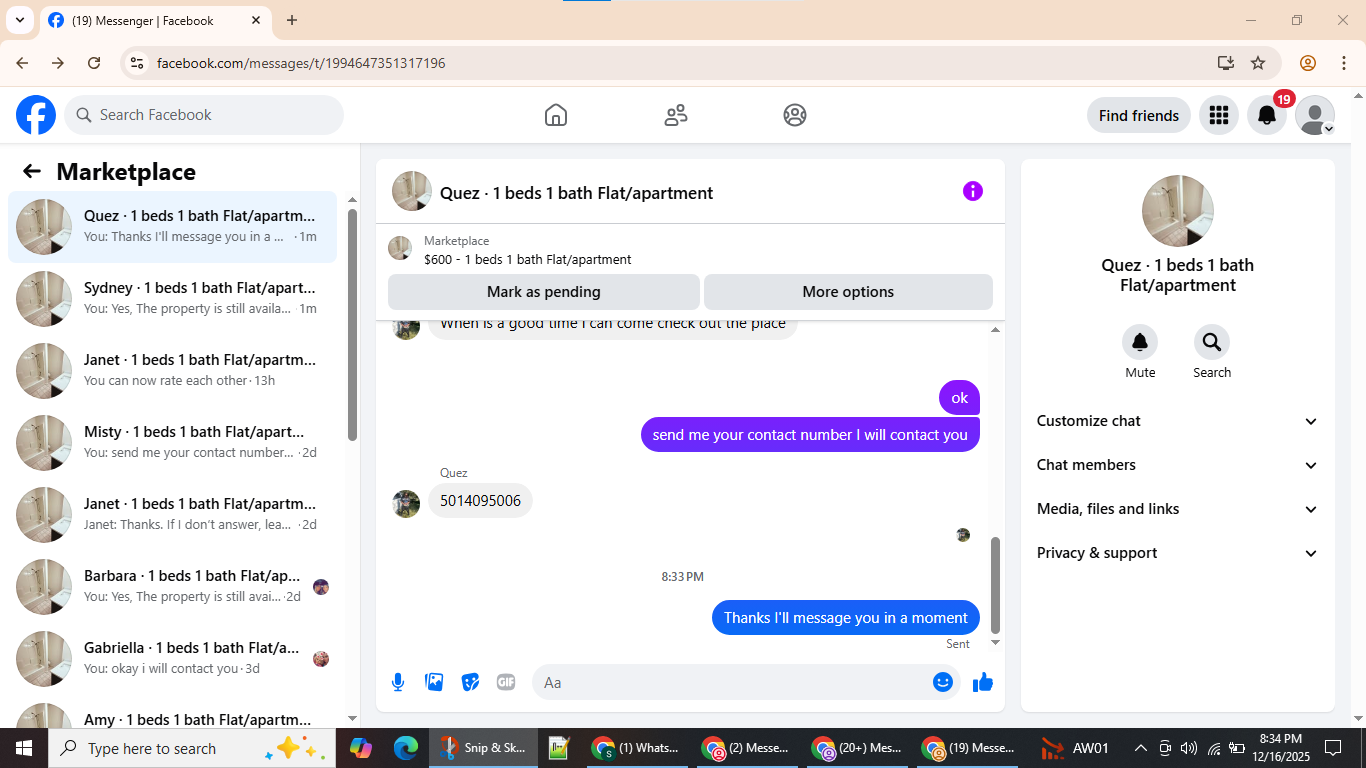Choose a sticker icon in composer
Image resolution: width=1366 pixels, height=768 pixels.
(470, 682)
